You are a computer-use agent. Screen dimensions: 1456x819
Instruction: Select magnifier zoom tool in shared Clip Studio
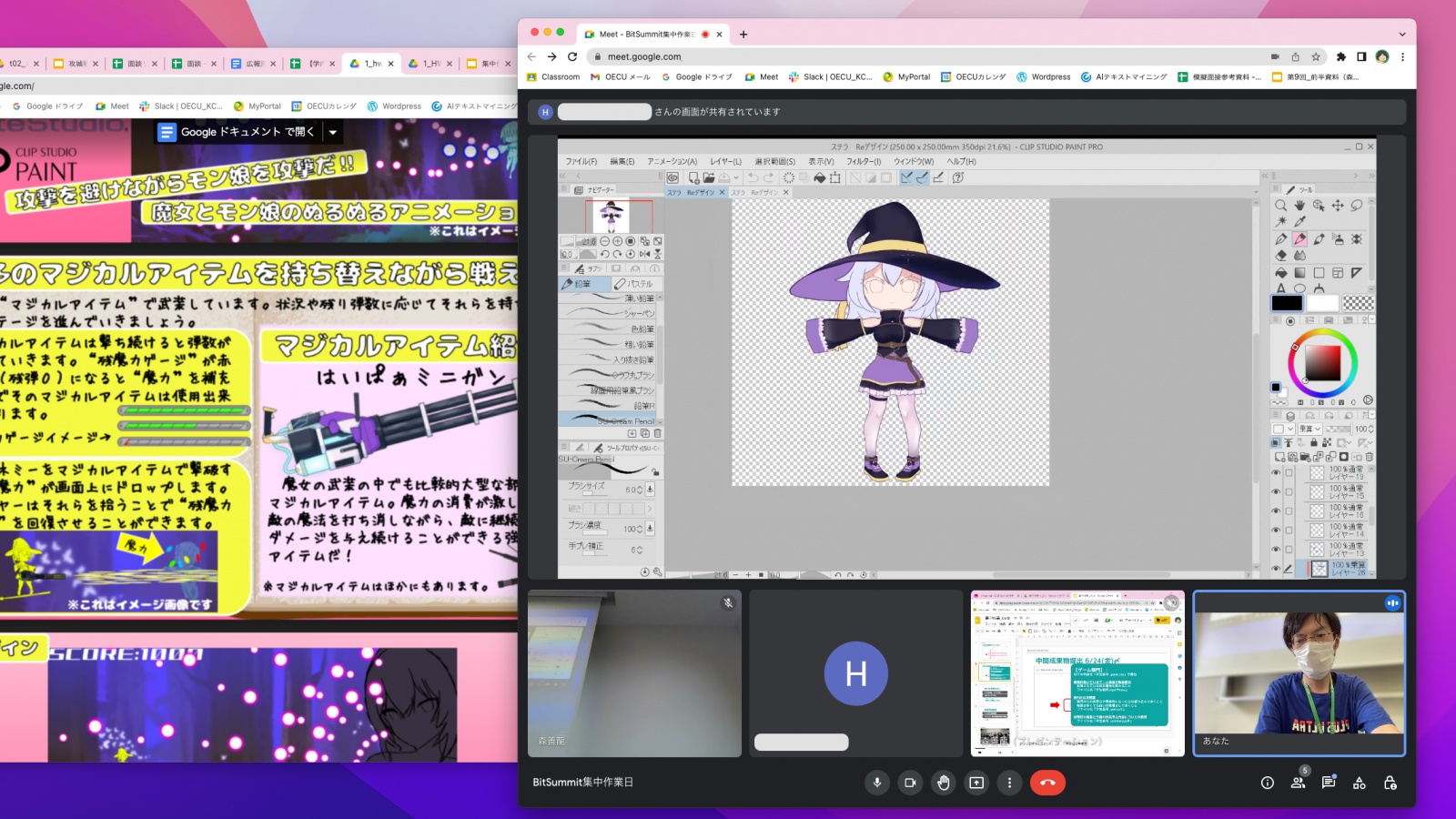(1280, 206)
